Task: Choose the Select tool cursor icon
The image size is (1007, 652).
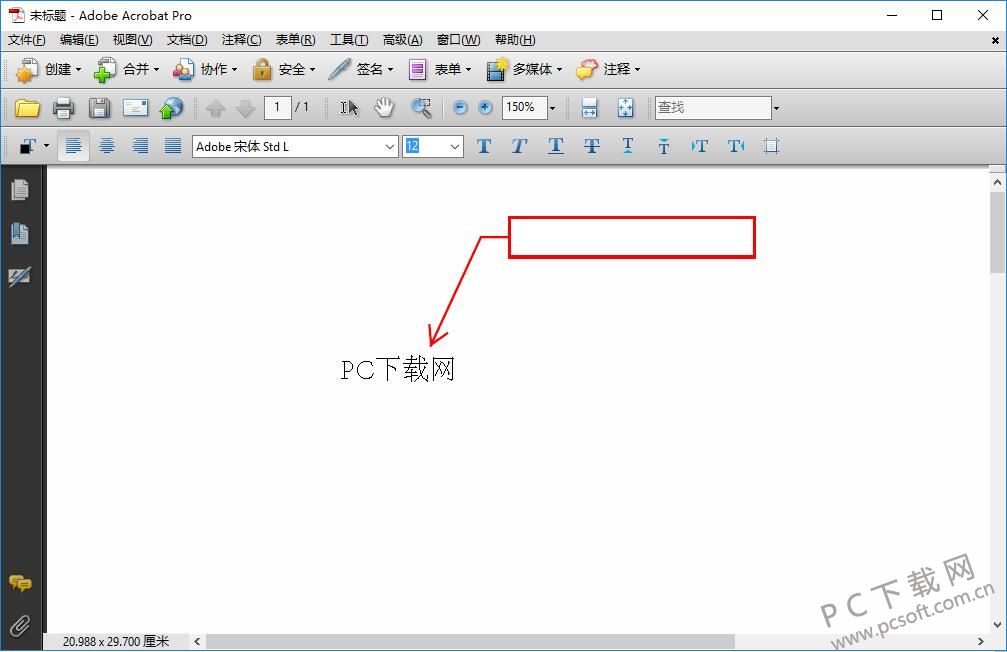Action: click(x=349, y=107)
